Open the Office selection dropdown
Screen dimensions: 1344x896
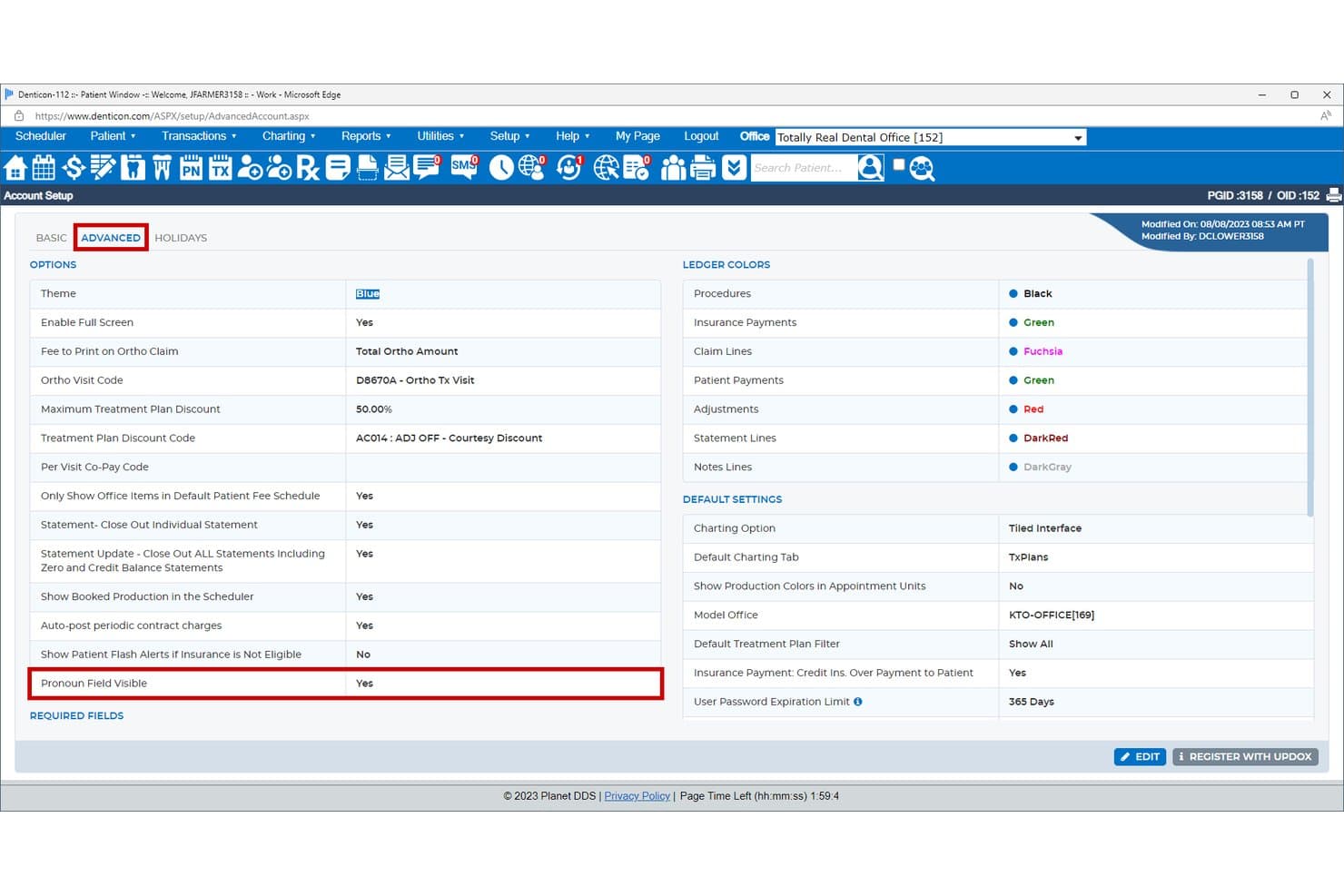(x=931, y=137)
